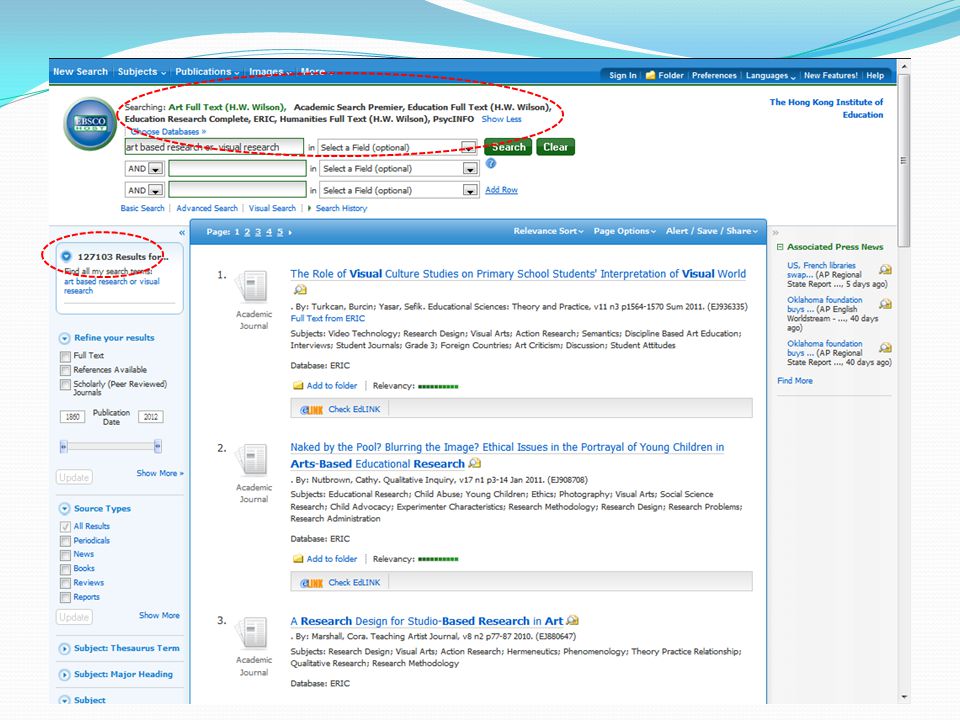The image size is (960, 720).
Task: Collapse the Refine your results section
Action: pyautogui.click(x=64, y=339)
